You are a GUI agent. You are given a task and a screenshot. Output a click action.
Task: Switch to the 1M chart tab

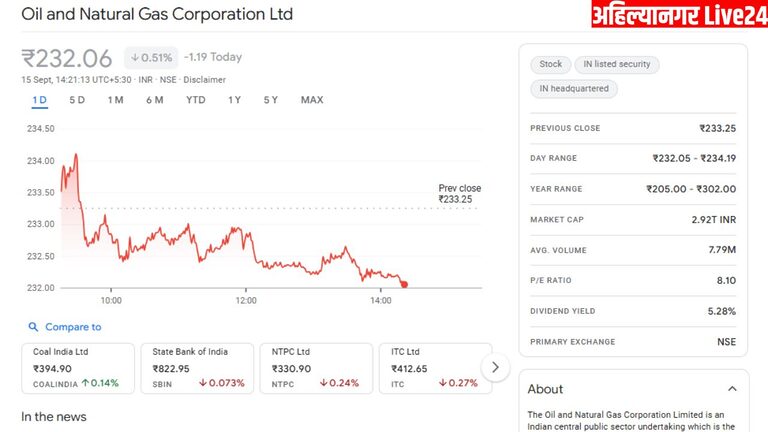116,100
